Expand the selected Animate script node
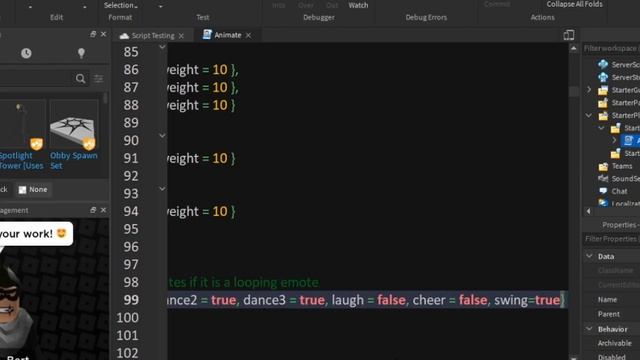Screen dimensions: 640x360 614,140
